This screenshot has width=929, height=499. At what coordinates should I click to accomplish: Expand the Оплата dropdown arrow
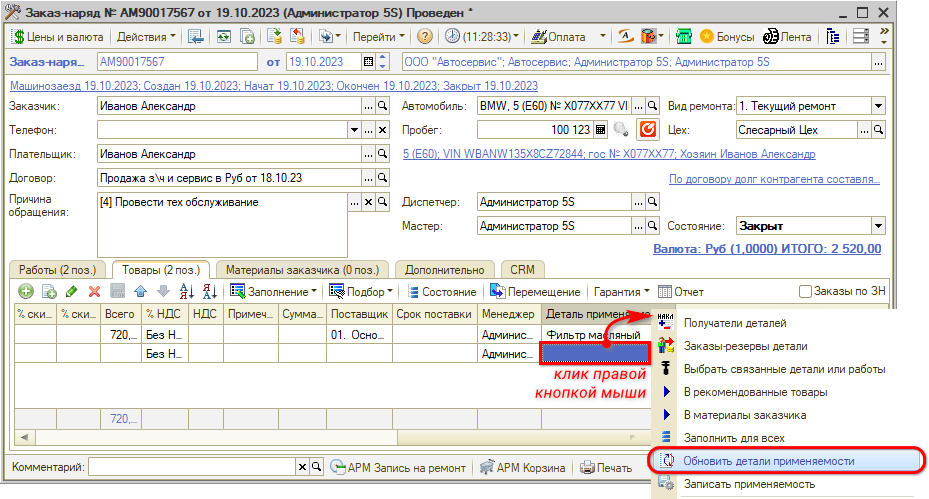603,37
